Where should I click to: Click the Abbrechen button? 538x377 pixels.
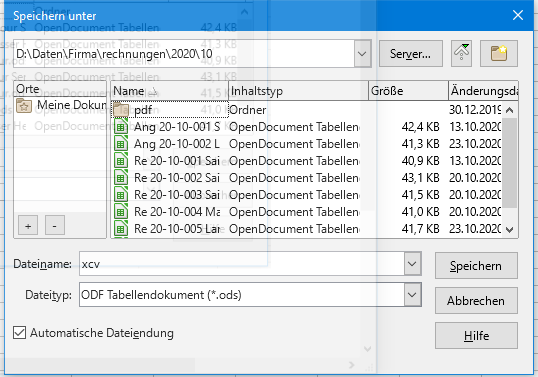coord(476,301)
